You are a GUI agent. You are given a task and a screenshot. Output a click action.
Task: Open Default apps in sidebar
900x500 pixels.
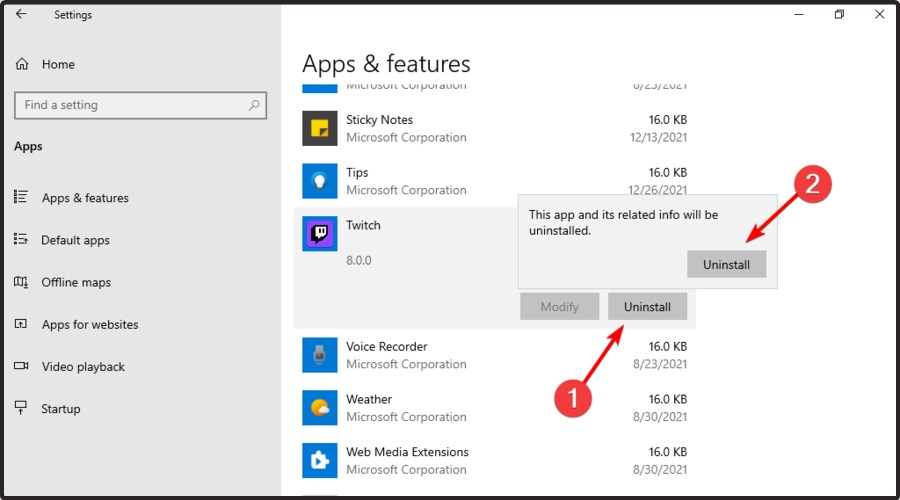tap(75, 240)
